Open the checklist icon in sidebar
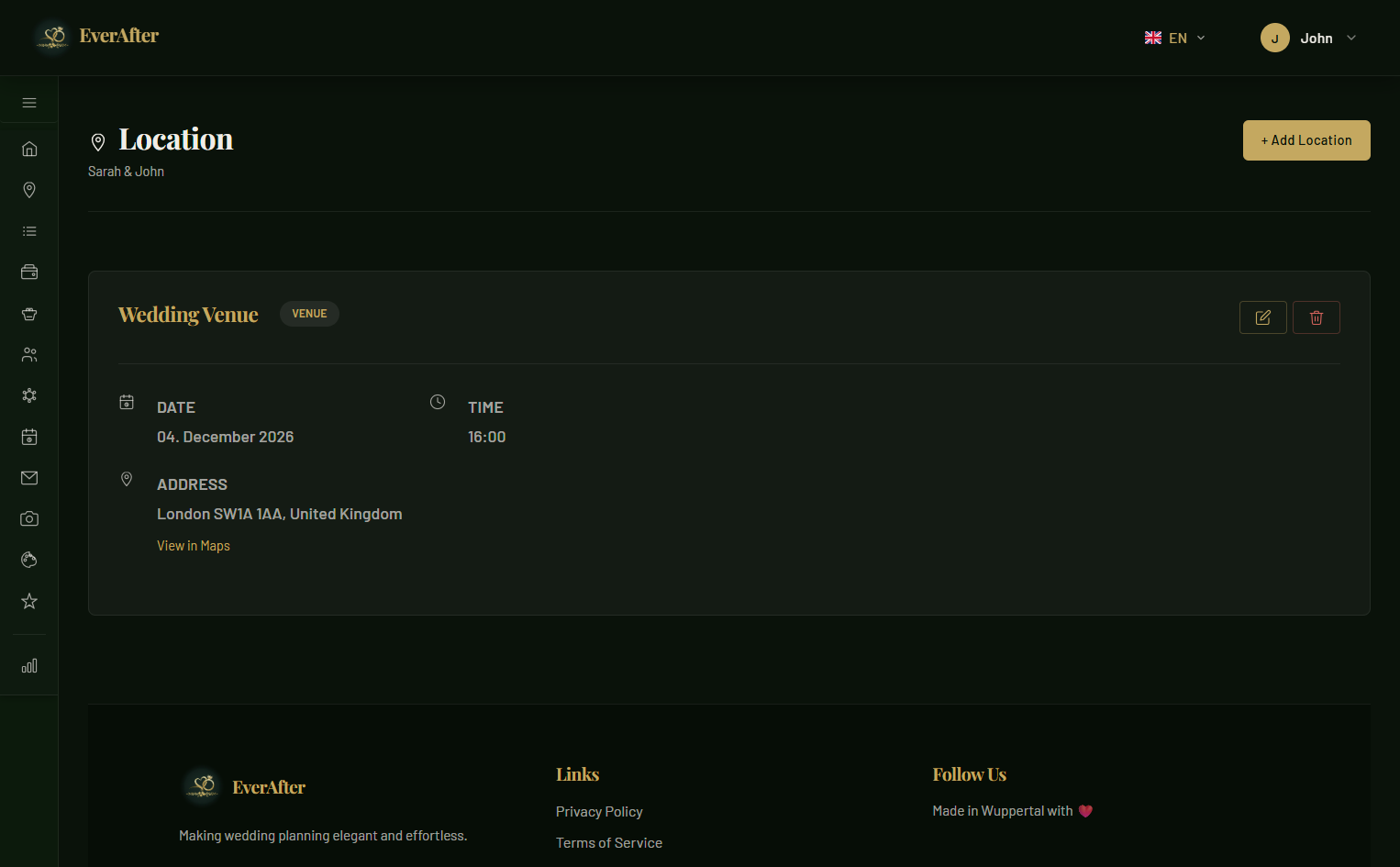1400x867 pixels. click(29, 231)
